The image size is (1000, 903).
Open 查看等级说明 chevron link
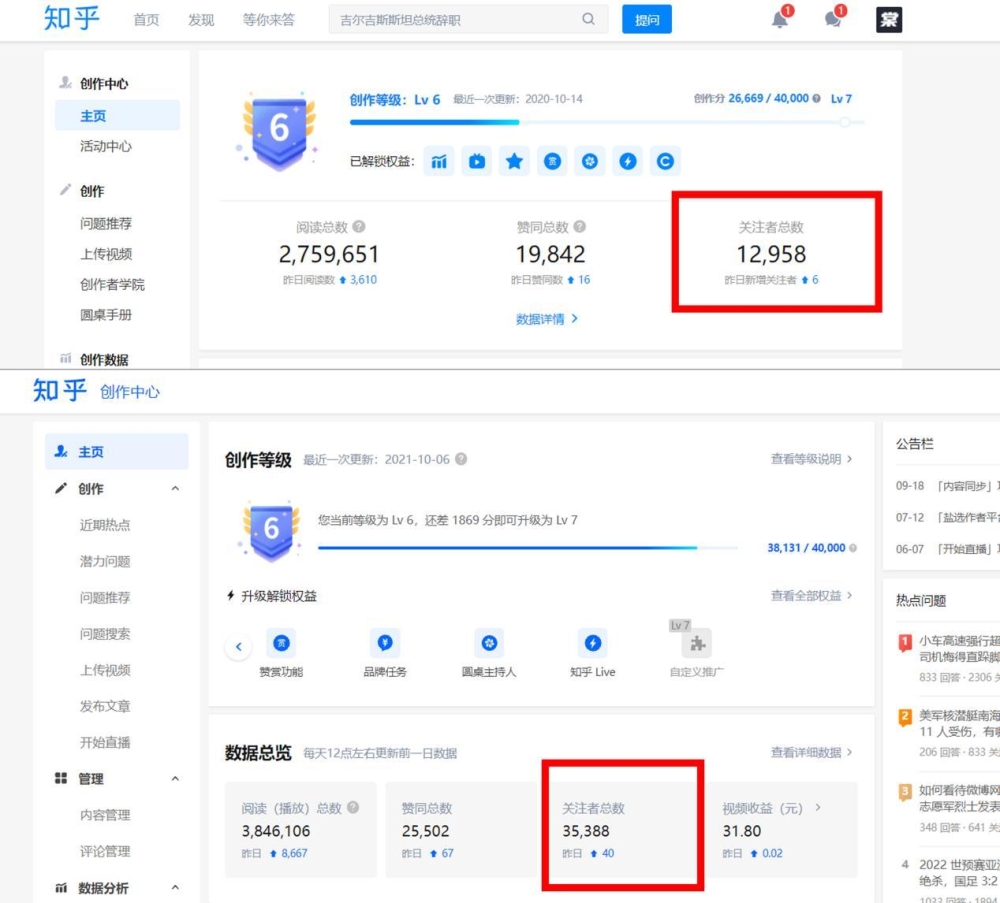[x=811, y=459]
